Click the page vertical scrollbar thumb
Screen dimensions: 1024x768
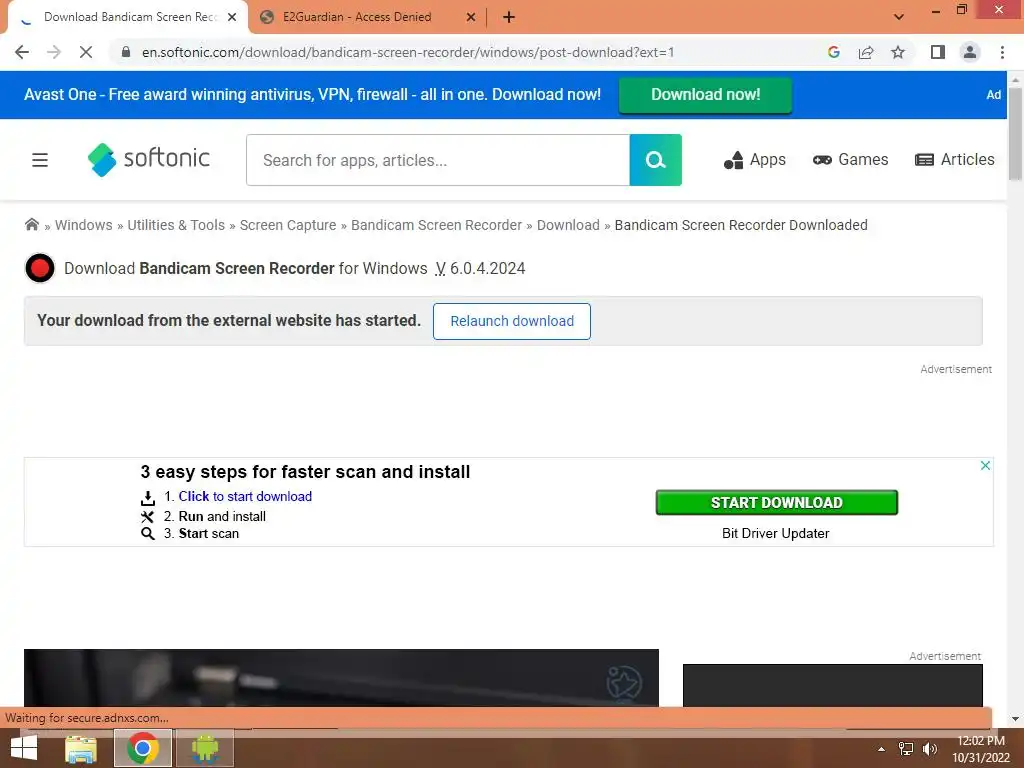pyautogui.click(x=1016, y=134)
